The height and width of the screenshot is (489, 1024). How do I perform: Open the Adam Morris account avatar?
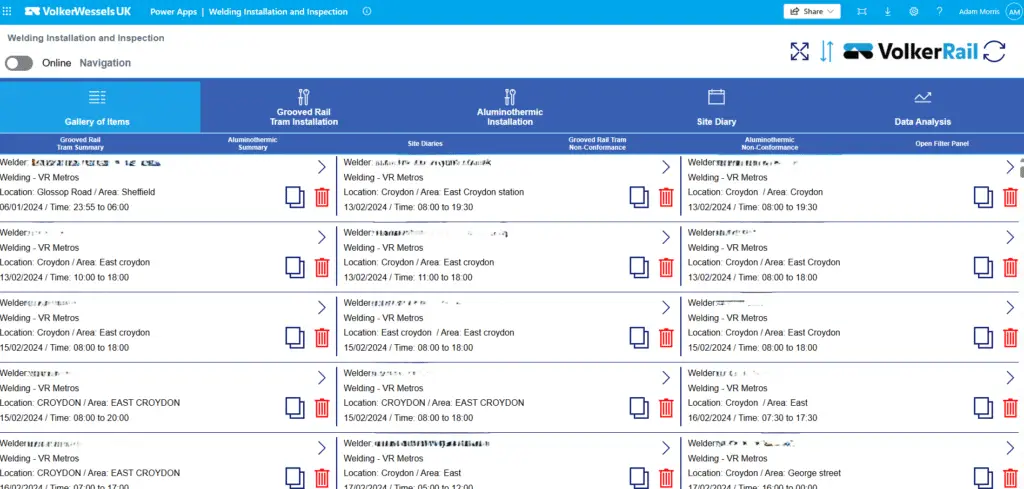tap(1013, 11)
